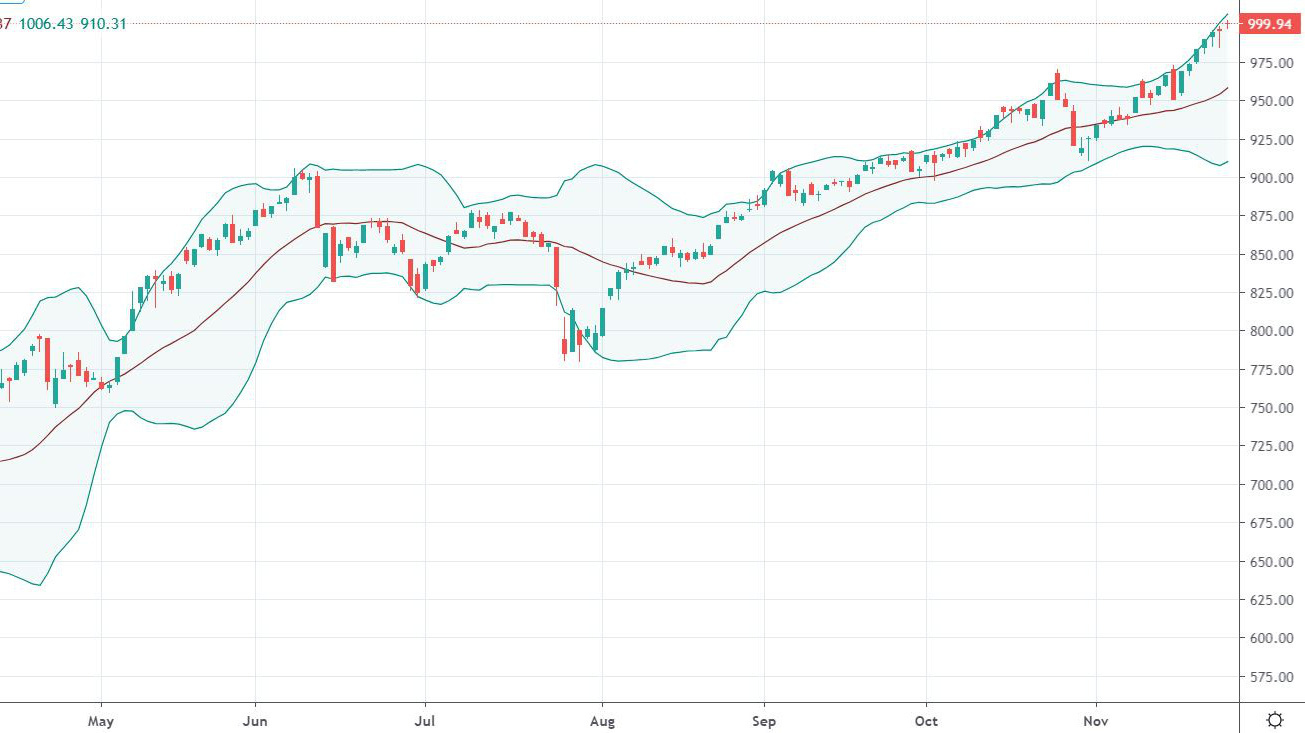This screenshot has width=1305, height=733.
Task: Click the Nov label on time axis
Action: 1096,720
